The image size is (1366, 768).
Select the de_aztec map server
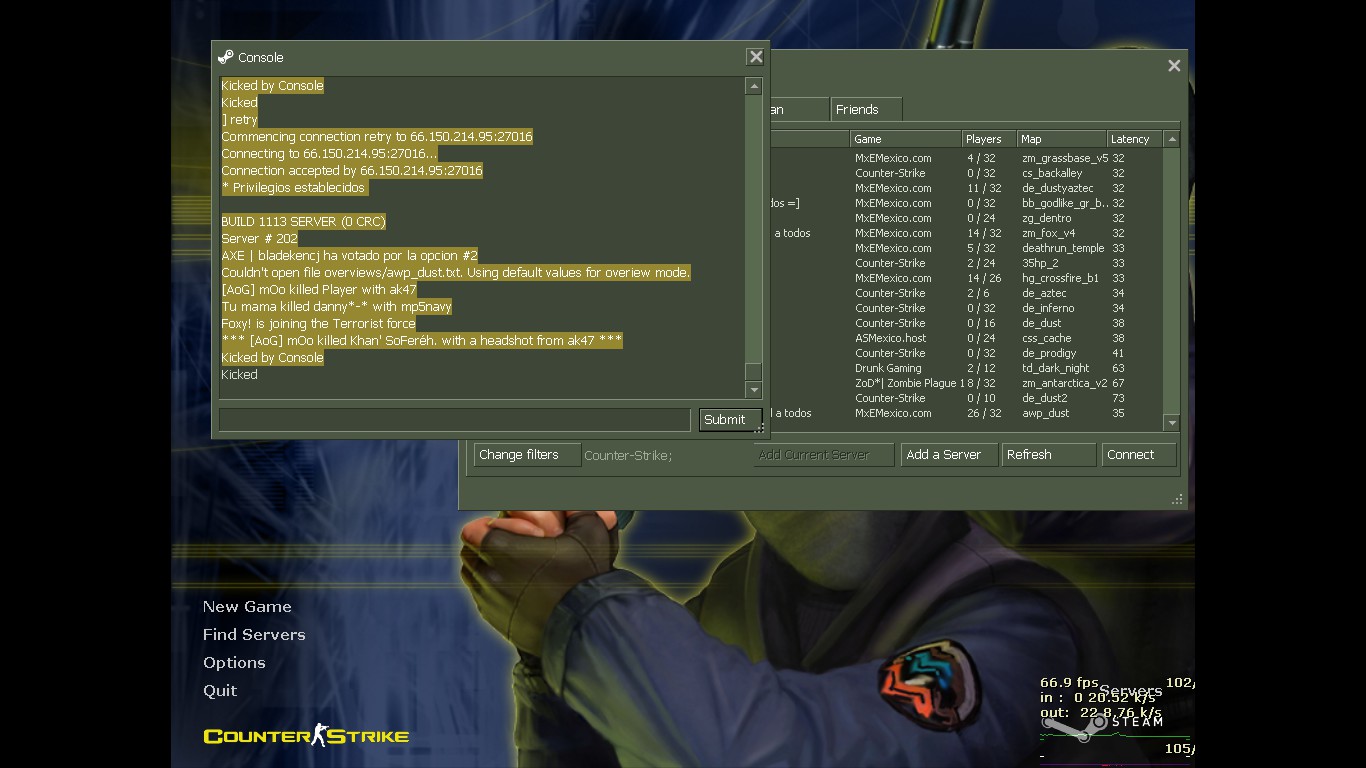tap(1044, 293)
